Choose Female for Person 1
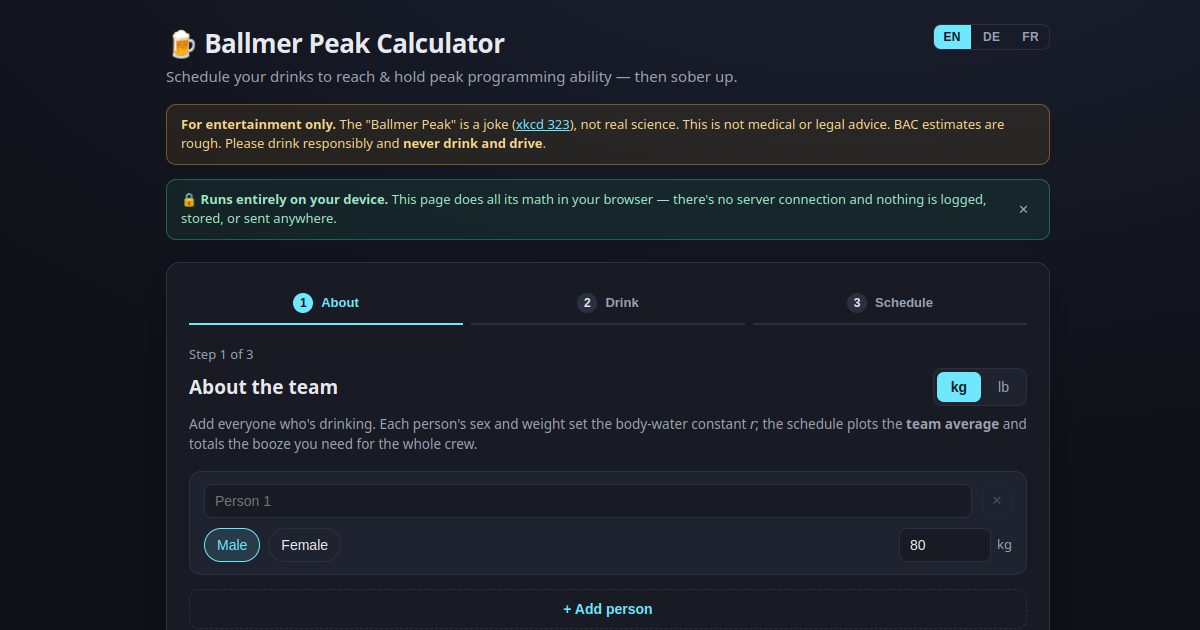 (x=305, y=545)
